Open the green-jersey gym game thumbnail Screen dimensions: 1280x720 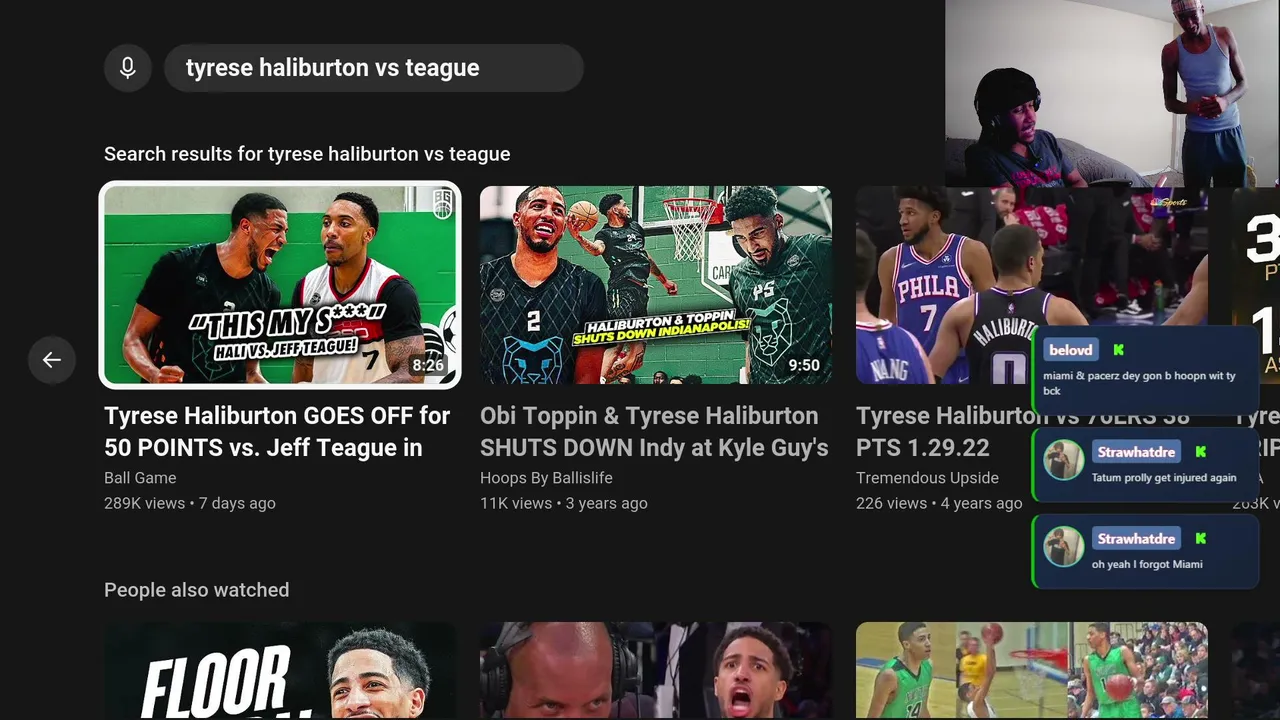1032,671
